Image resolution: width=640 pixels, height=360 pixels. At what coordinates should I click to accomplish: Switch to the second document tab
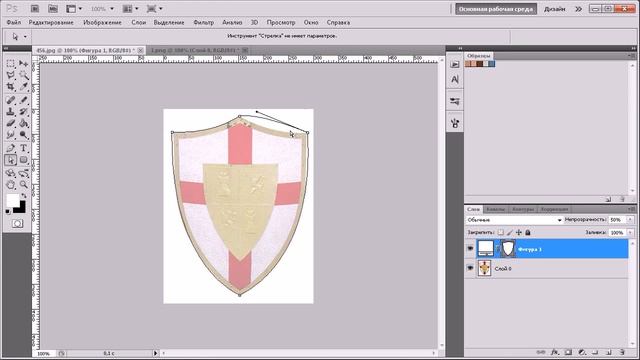[x=199, y=50]
